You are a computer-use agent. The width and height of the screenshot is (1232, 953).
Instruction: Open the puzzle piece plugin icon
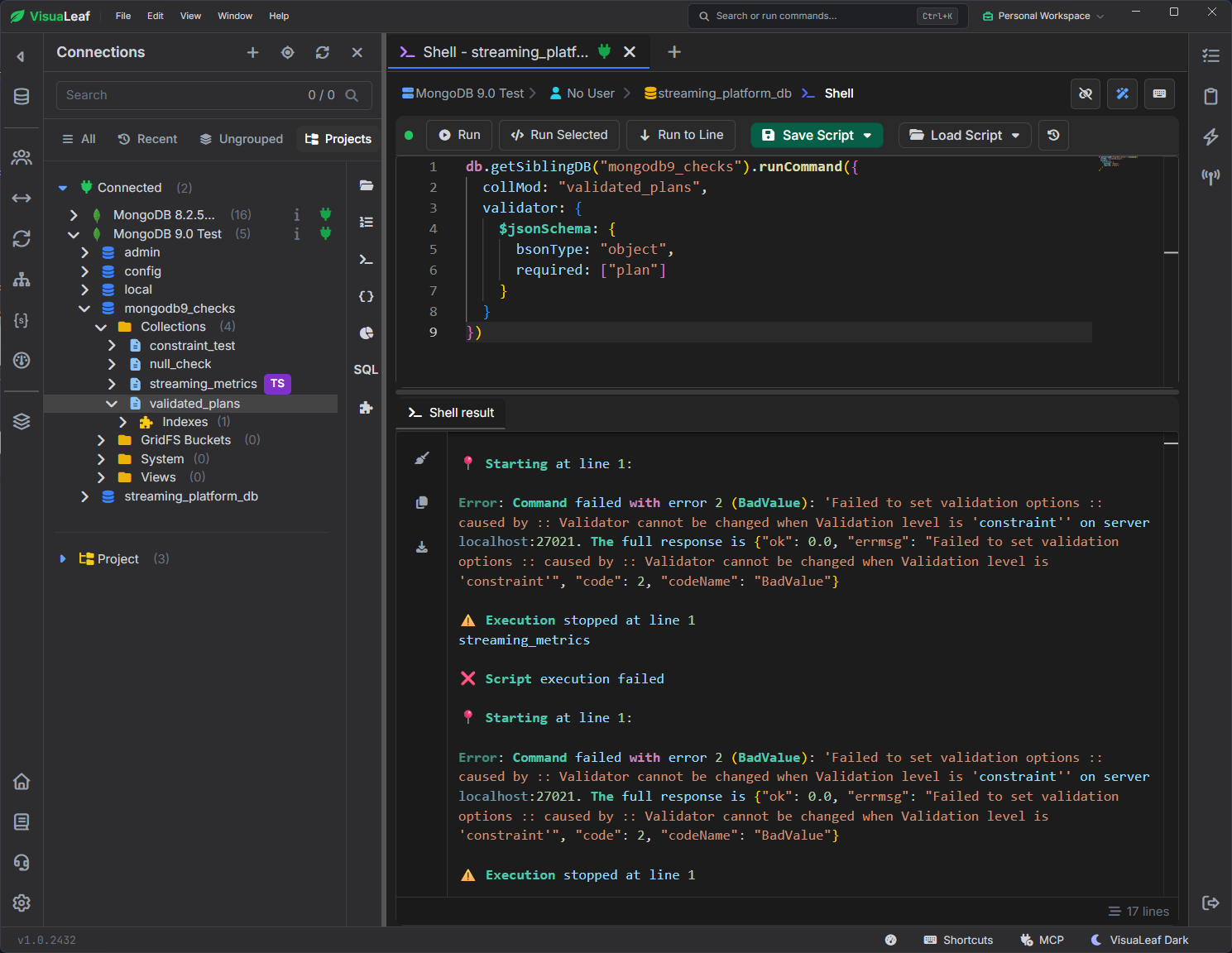tap(366, 407)
